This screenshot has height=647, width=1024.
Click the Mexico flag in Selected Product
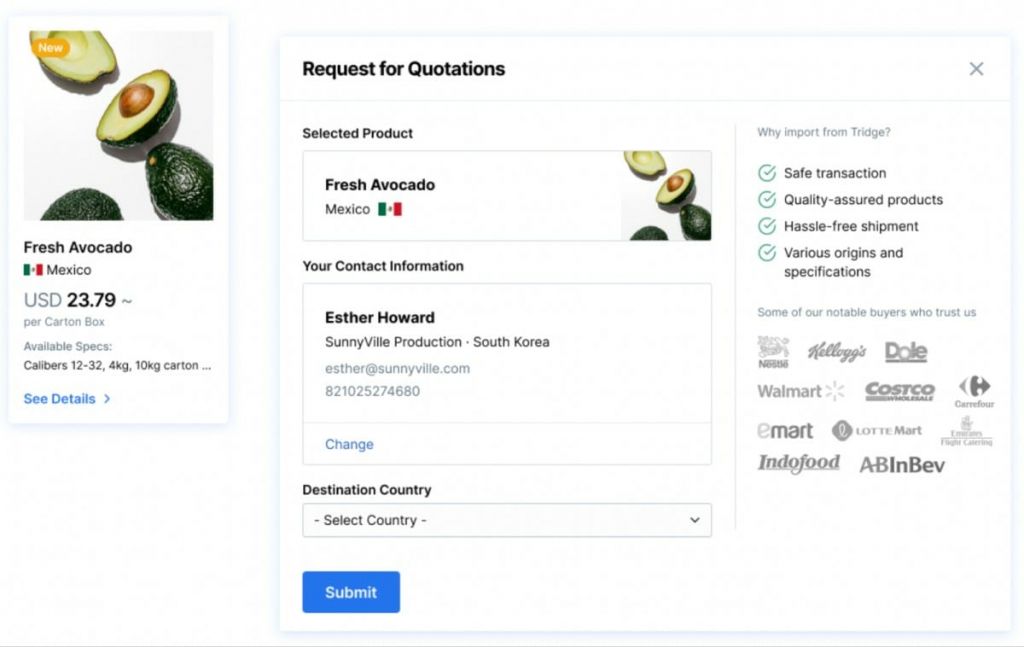point(389,210)
